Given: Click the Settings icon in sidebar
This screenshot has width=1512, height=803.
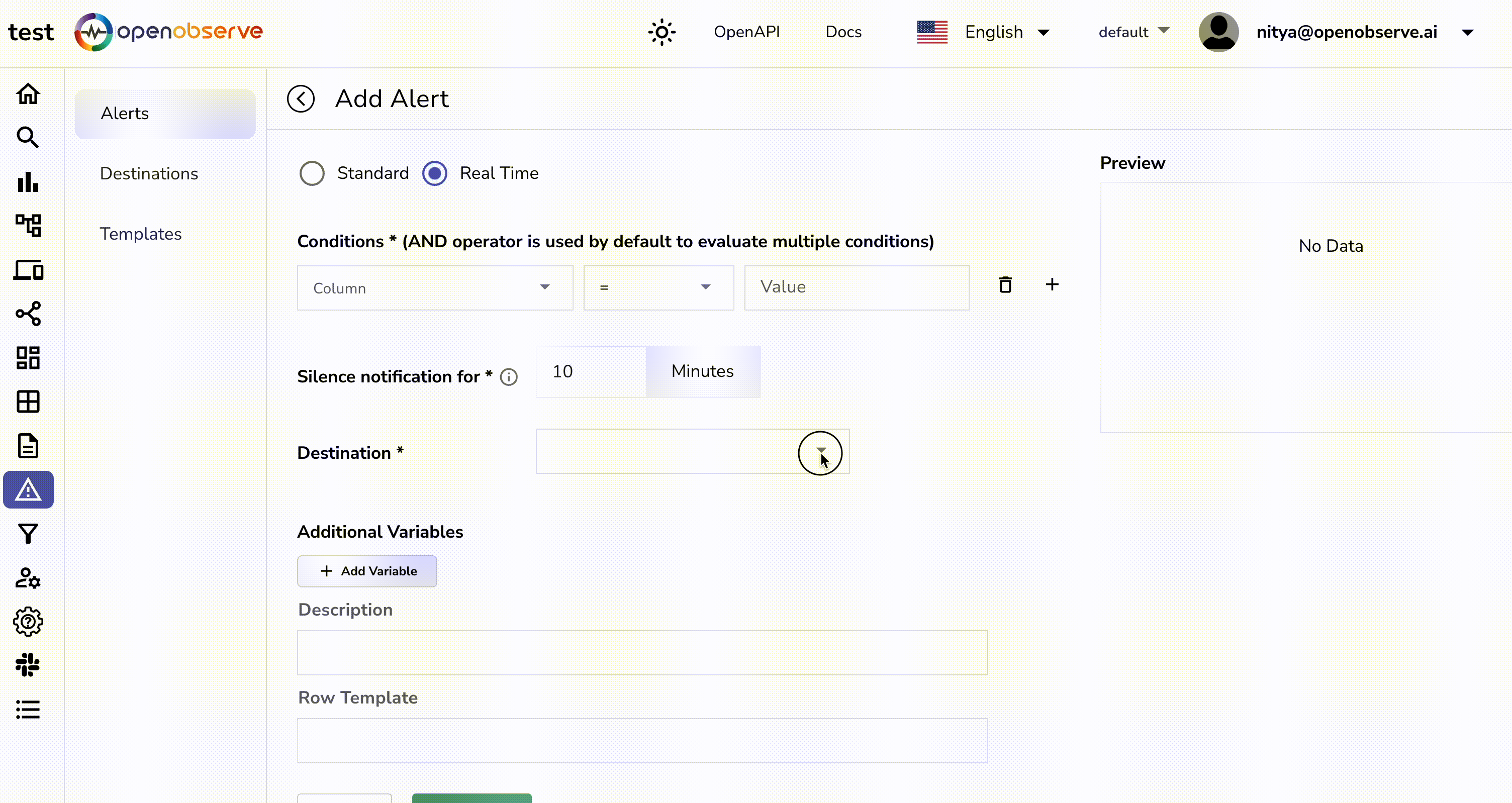Looking at the screenshot, I should point(27,621).
